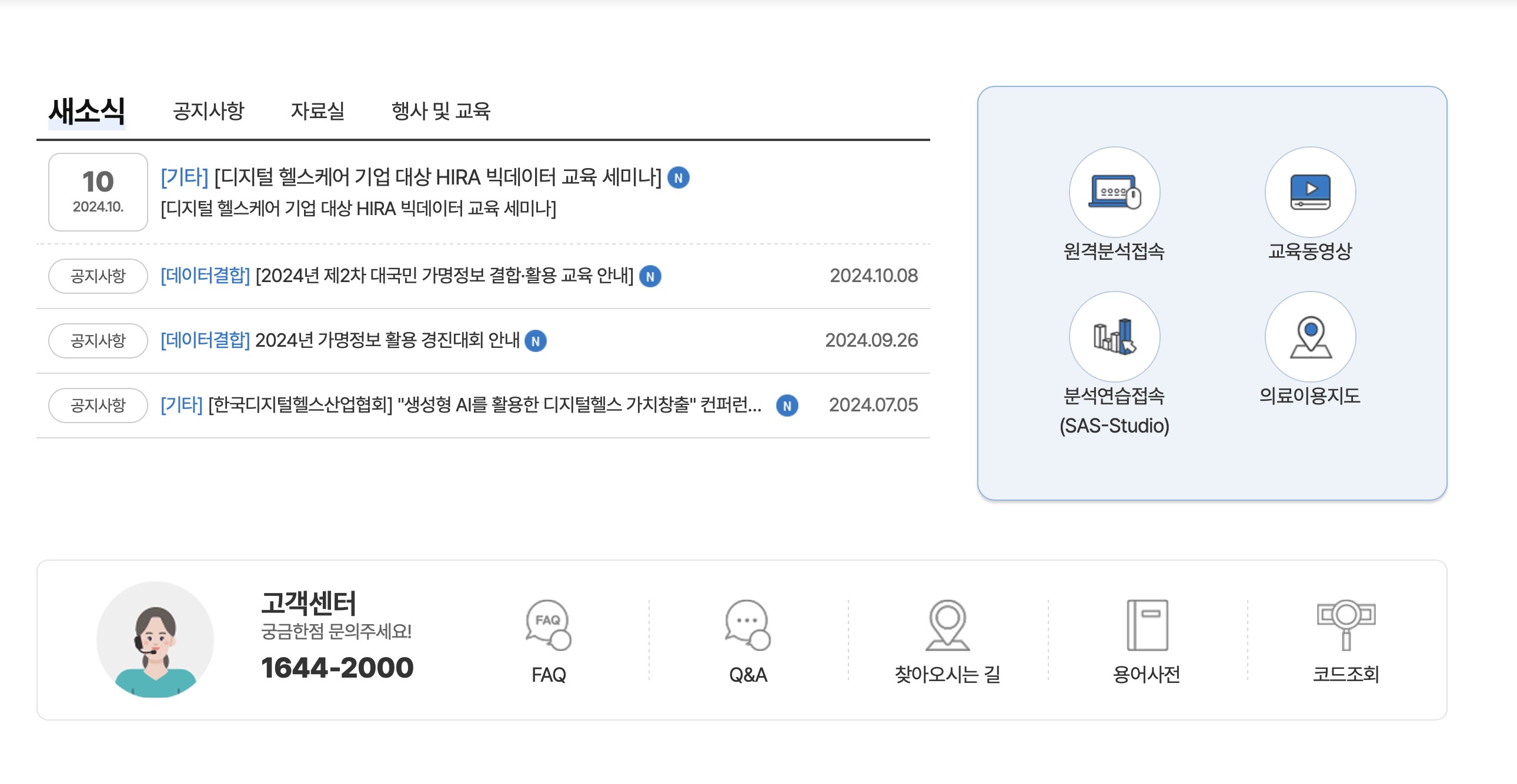Screen dimensions: 1517x784
Task: Open the 대국민 가명정보 결합·활용 교육 notice
Action: click(443, 276)
